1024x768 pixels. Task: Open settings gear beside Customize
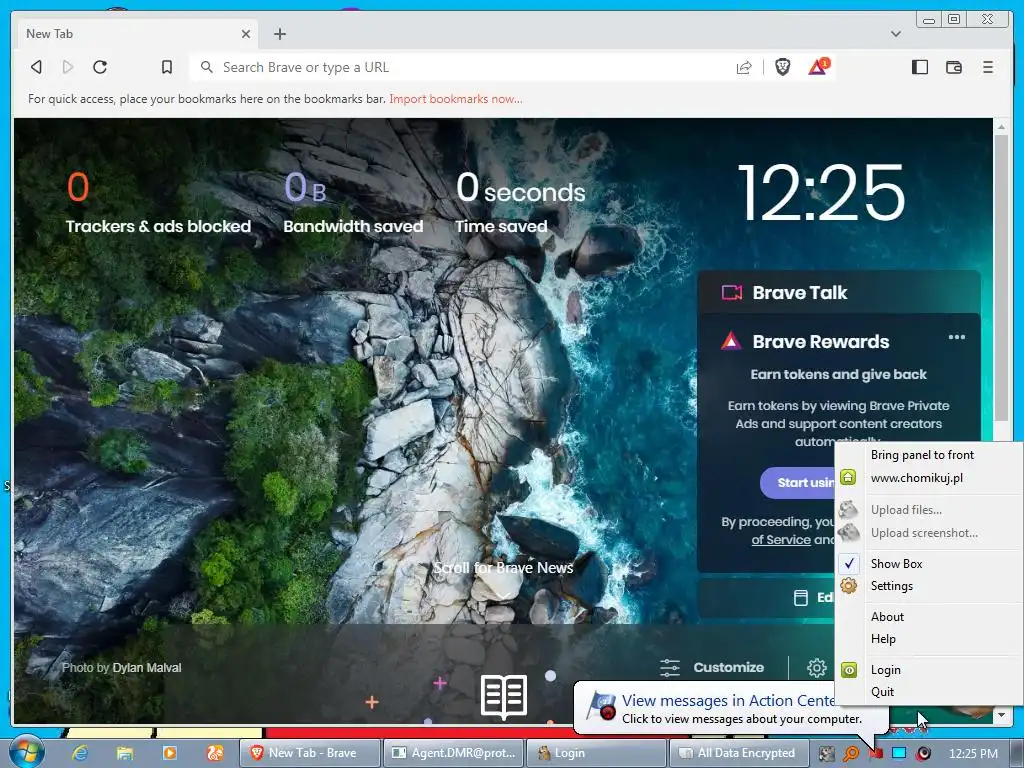(x=816, y=667)
